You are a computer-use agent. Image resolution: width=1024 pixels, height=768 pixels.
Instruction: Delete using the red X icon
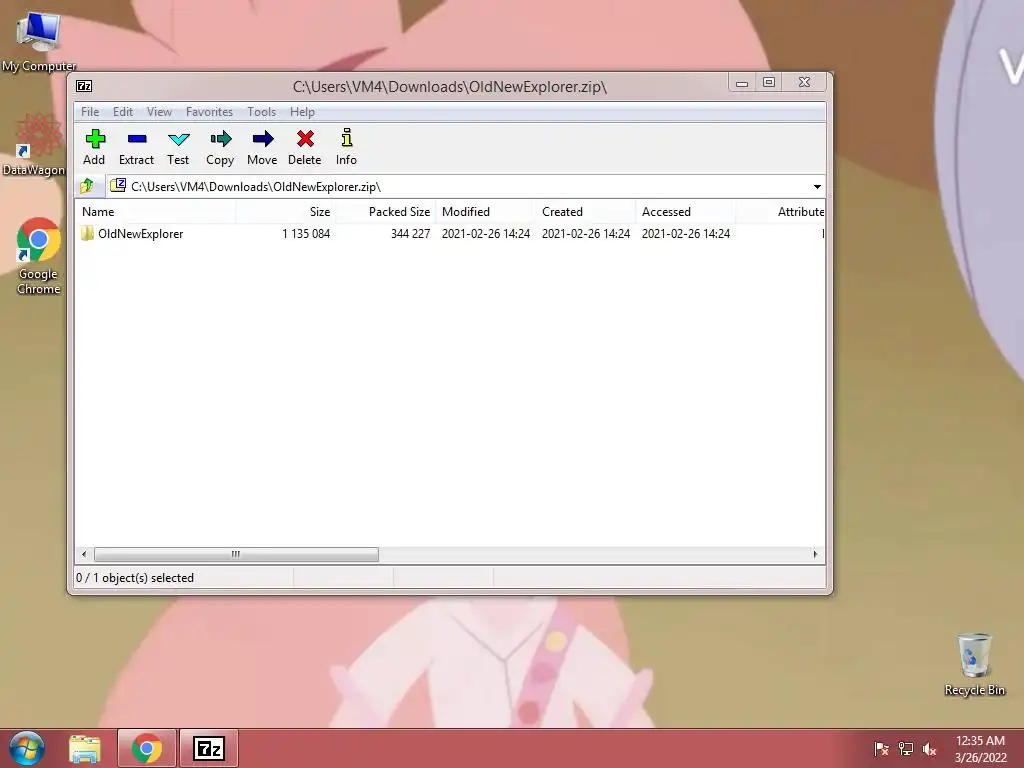coord(304,148)
